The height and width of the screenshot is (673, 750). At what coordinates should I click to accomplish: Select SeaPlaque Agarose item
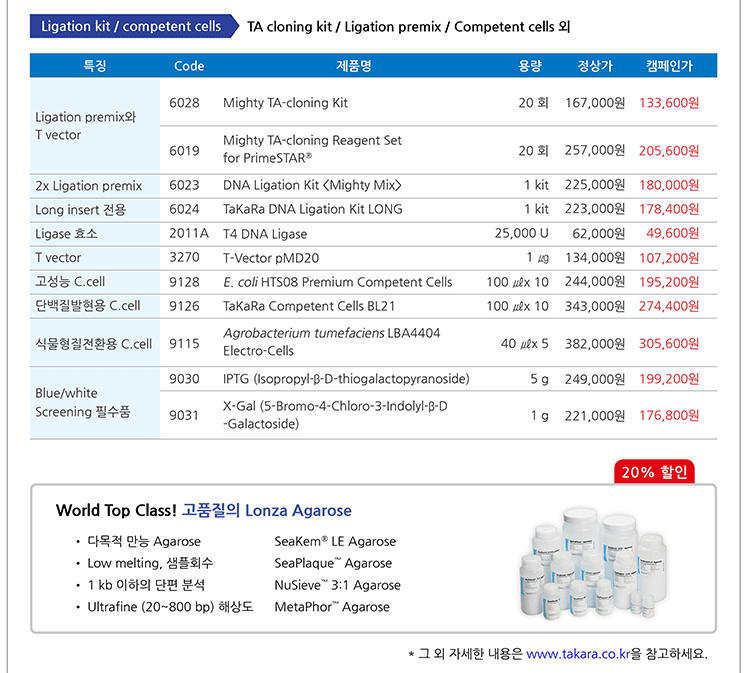pos(333,563)
